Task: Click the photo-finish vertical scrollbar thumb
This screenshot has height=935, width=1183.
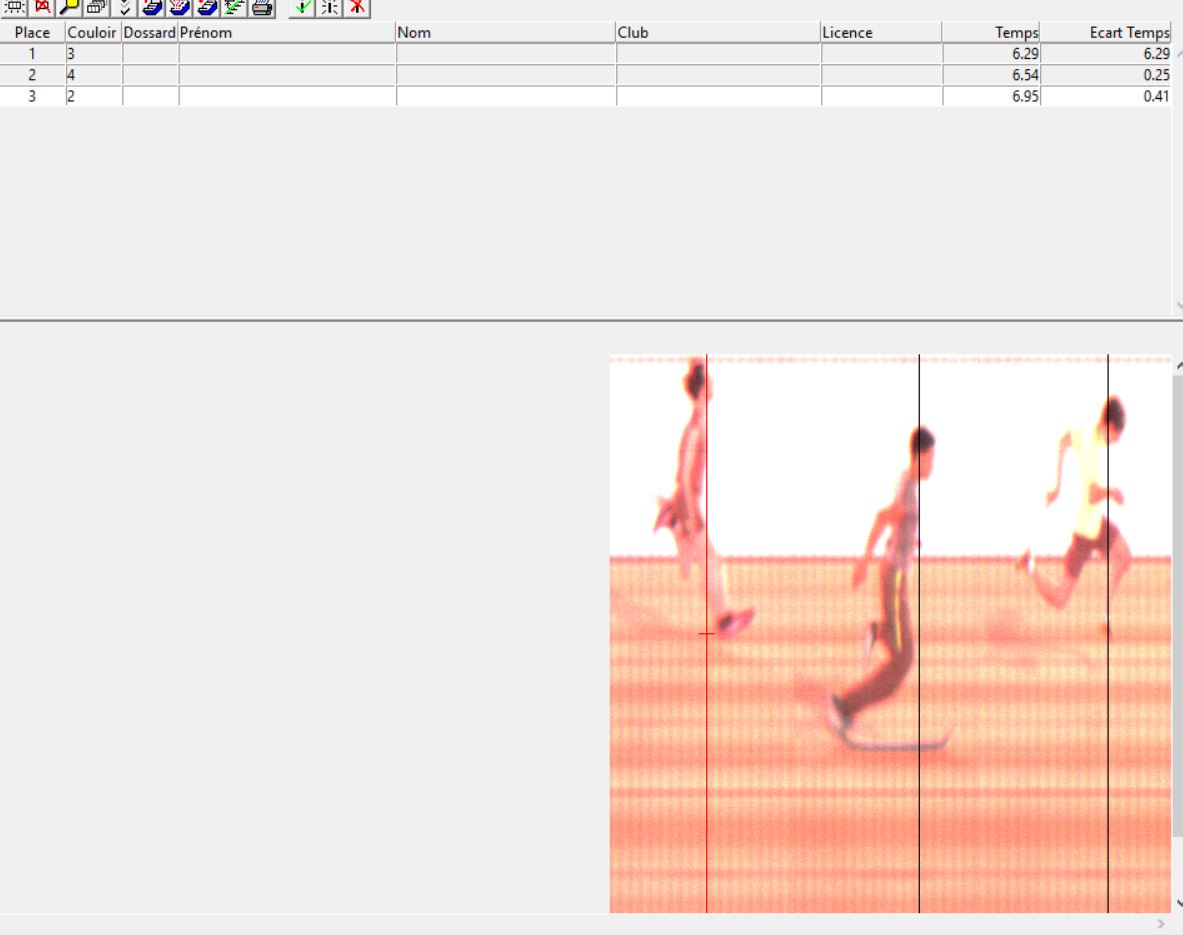Action: pyautogui.click(x=1178, y=604)
